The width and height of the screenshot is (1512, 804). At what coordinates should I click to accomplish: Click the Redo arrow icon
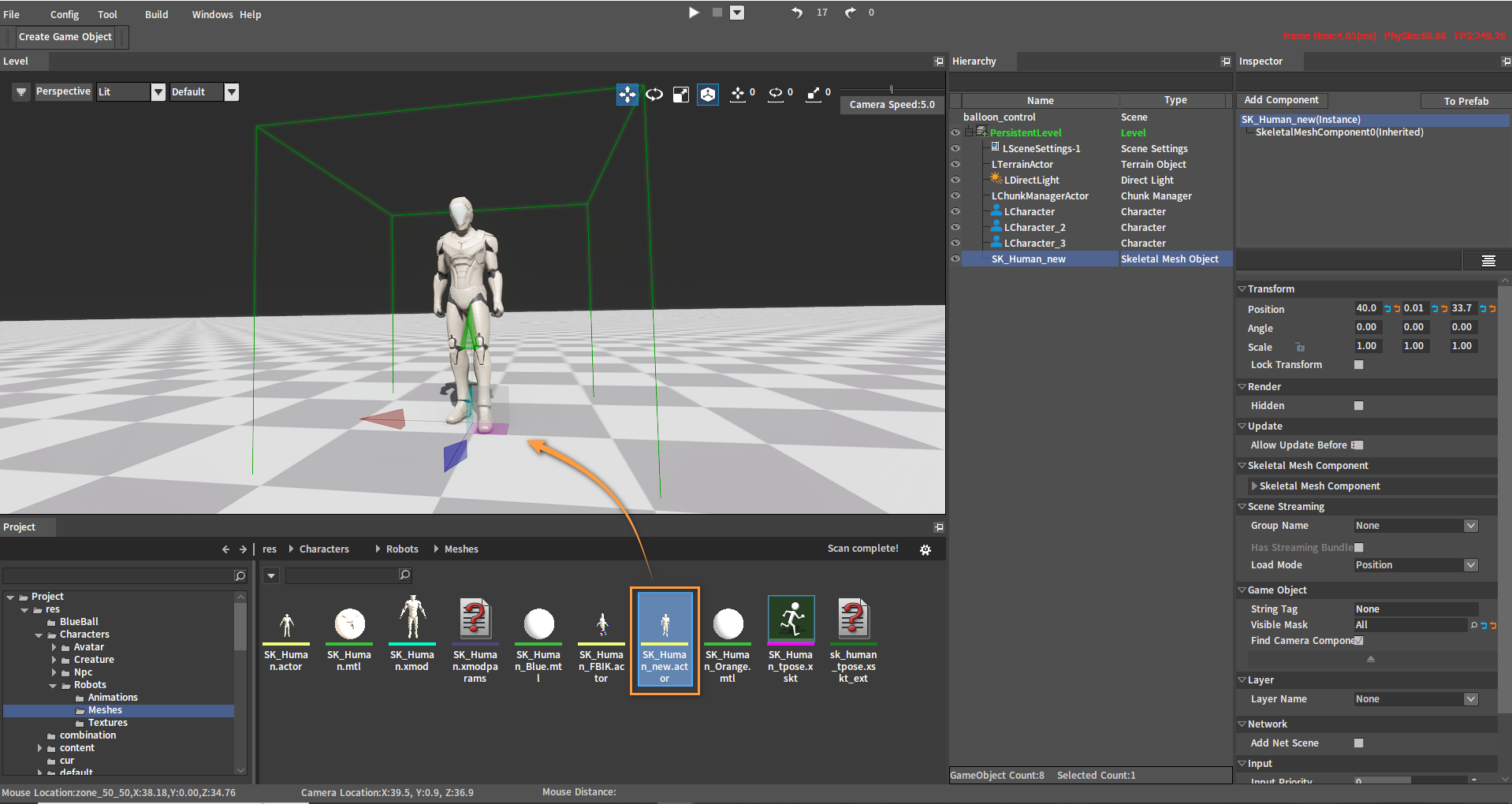850,13
